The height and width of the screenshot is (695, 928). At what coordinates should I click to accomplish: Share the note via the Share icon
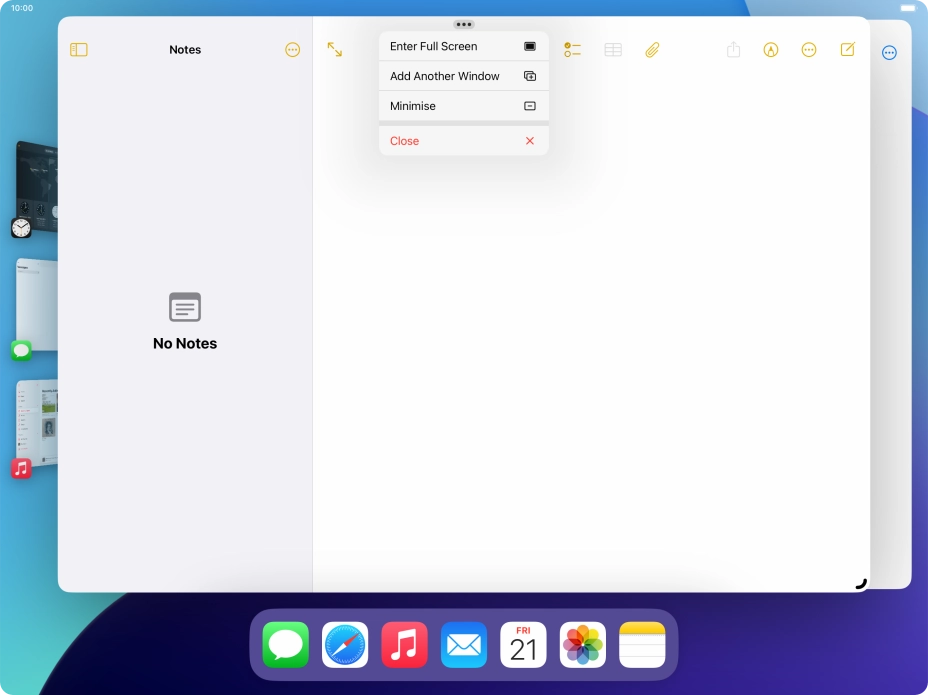[x=733, y=49]
